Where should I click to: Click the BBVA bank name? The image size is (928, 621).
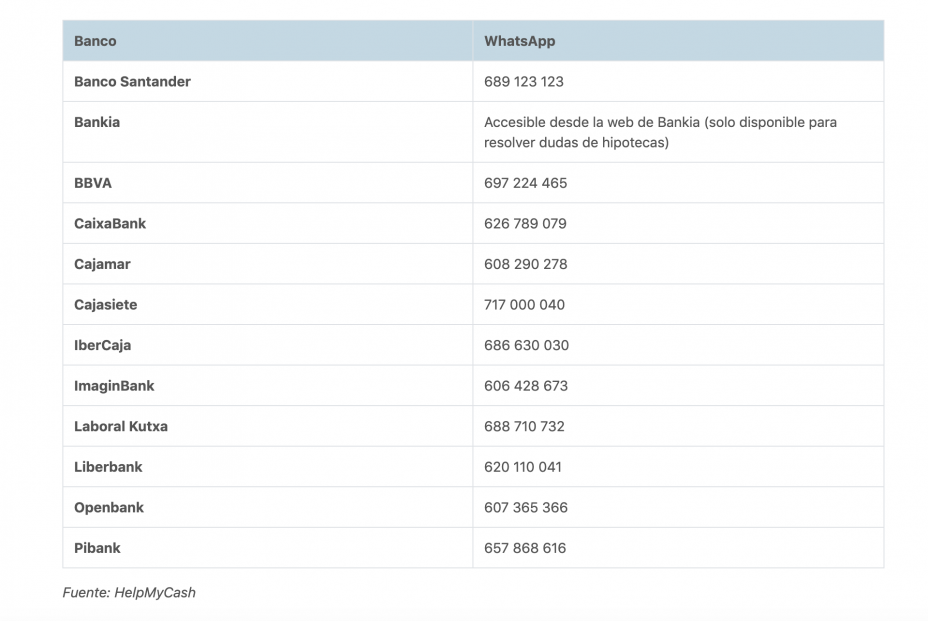pyautogui.click(x=92, y=182)
